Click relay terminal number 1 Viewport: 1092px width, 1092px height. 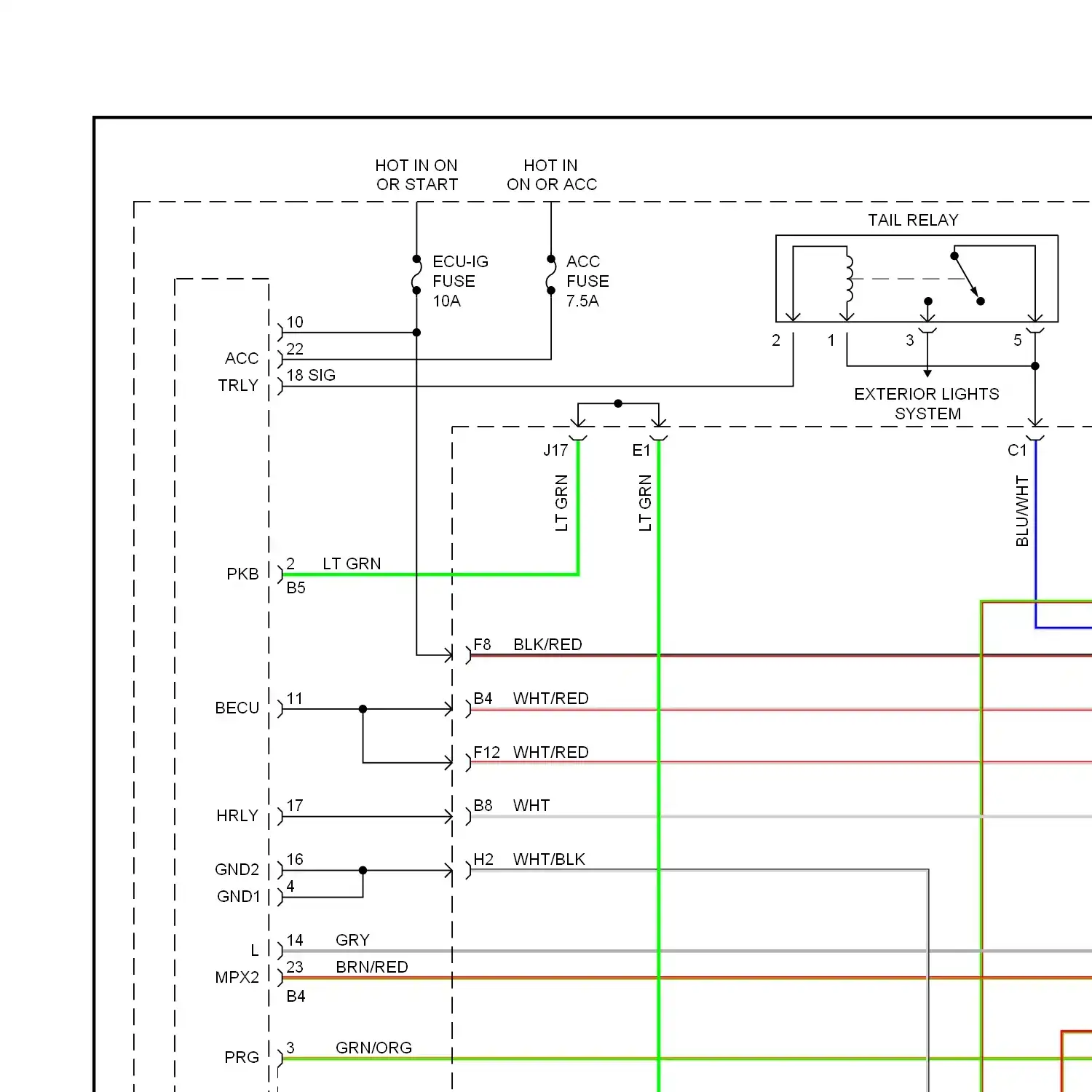coord(831,341)
